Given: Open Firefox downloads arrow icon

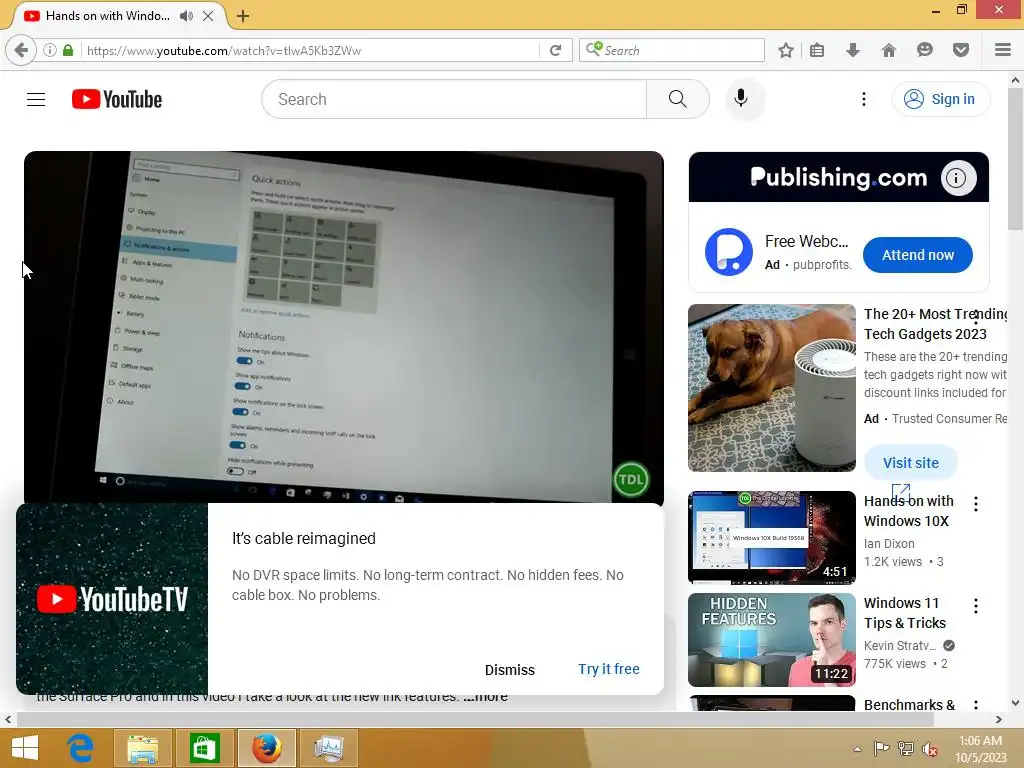Looking at the screenshot, I should click(852, 50).
